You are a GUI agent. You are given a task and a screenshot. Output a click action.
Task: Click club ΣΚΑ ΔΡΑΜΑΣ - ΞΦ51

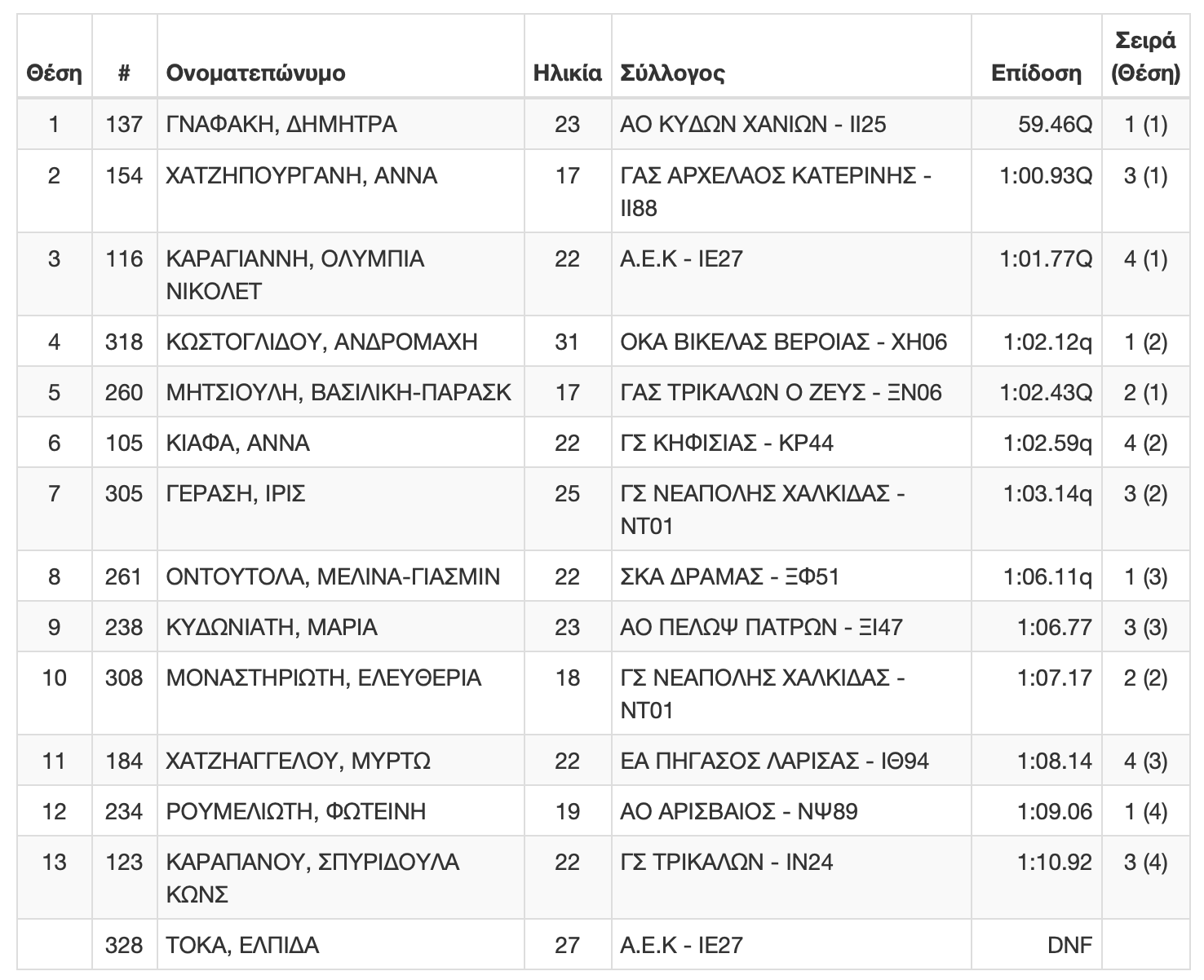pos(729,577)
